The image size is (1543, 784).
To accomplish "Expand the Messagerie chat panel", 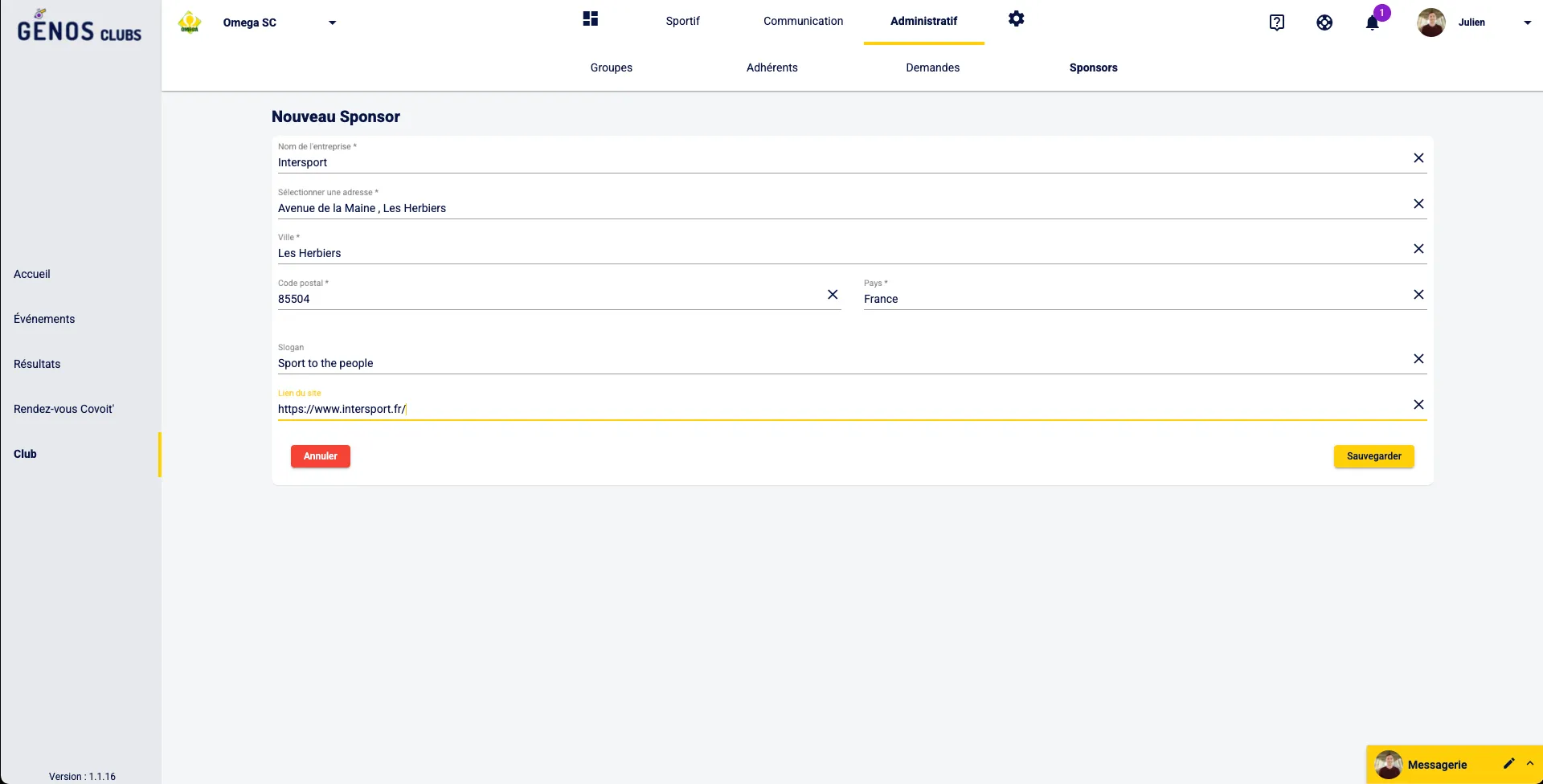I will click(1530, 764).
